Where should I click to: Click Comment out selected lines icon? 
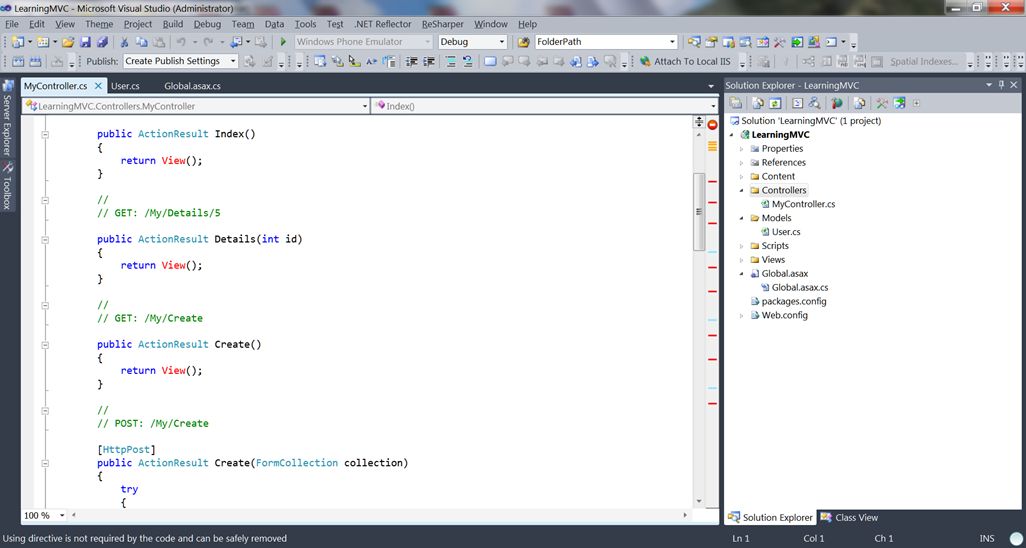click(x=451, y=61)
